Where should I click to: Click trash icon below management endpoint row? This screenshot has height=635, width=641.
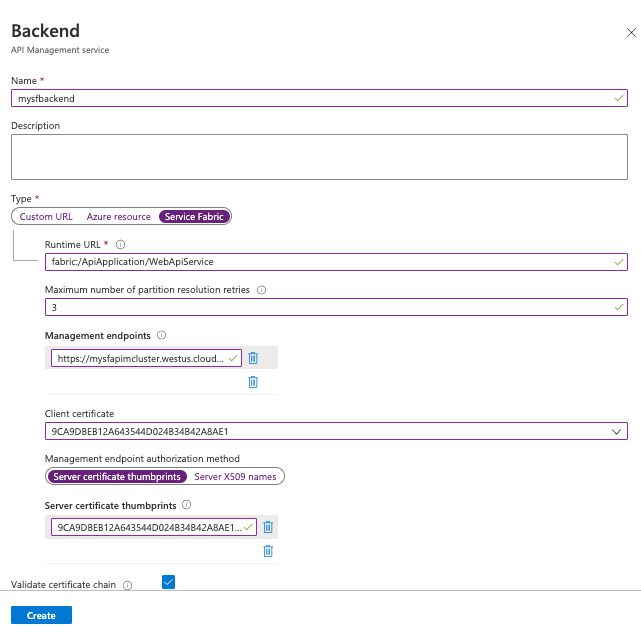click(253, 382)
